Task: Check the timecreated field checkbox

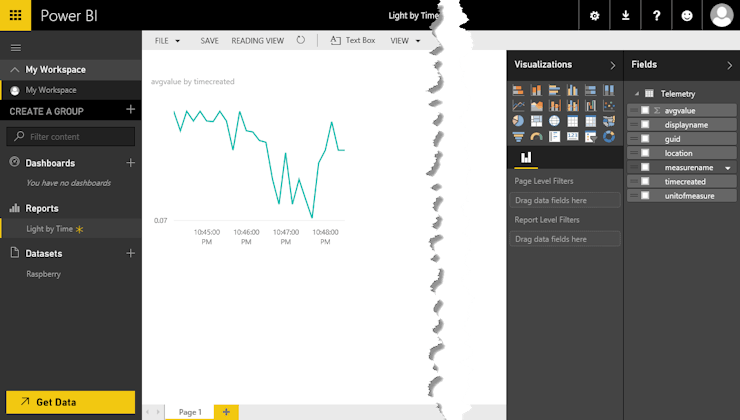Action: 645,181
